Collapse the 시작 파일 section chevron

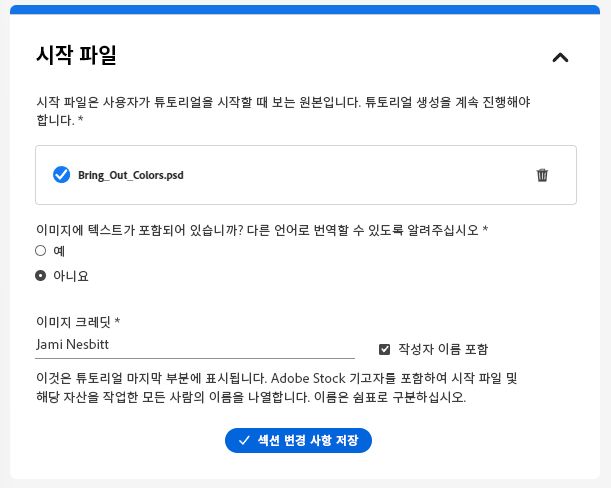[x=560, y=57]
